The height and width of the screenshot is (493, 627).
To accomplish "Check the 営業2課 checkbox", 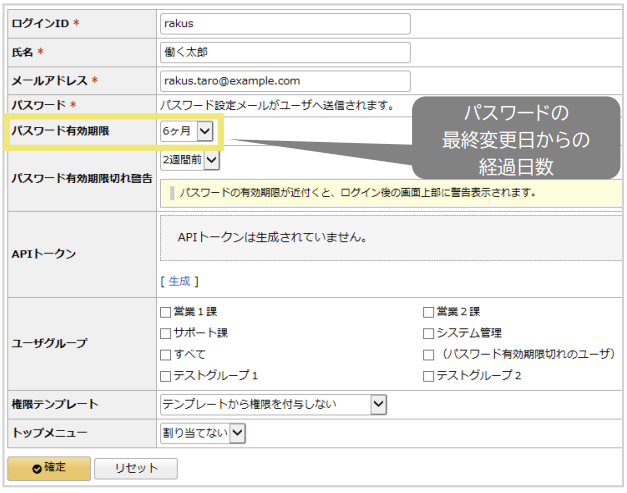I will 429,312.
